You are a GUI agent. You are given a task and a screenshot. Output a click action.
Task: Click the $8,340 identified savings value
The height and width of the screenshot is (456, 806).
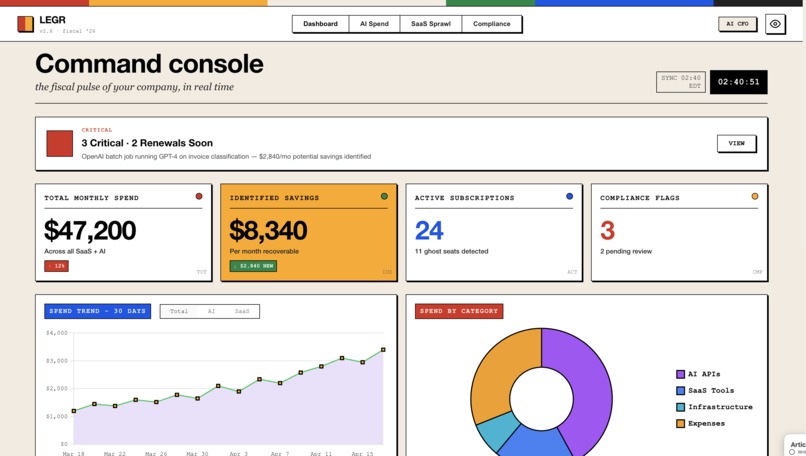click(x=268, y=230)
